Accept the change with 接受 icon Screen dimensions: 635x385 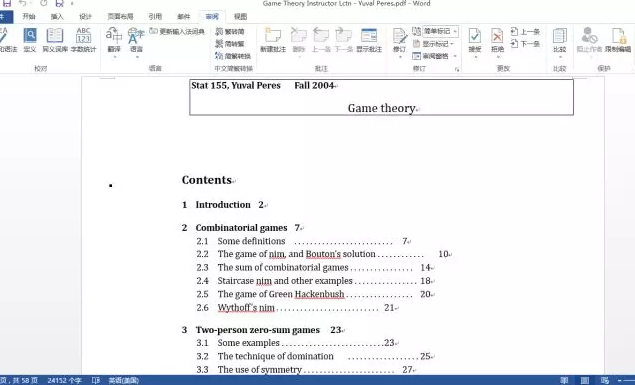click(475, 40)
